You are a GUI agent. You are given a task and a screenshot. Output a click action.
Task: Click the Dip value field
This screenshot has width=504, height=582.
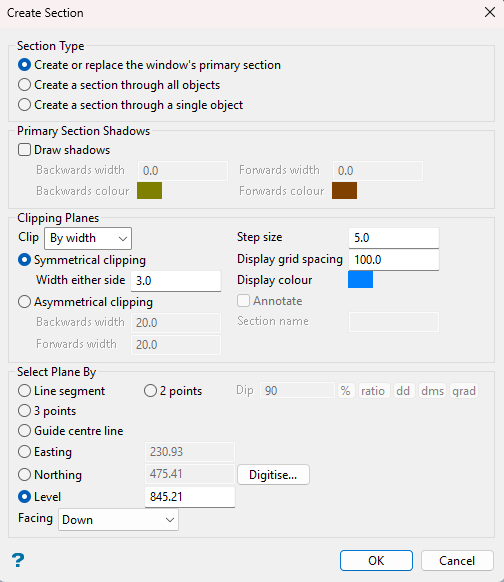(x=298, y=391)
